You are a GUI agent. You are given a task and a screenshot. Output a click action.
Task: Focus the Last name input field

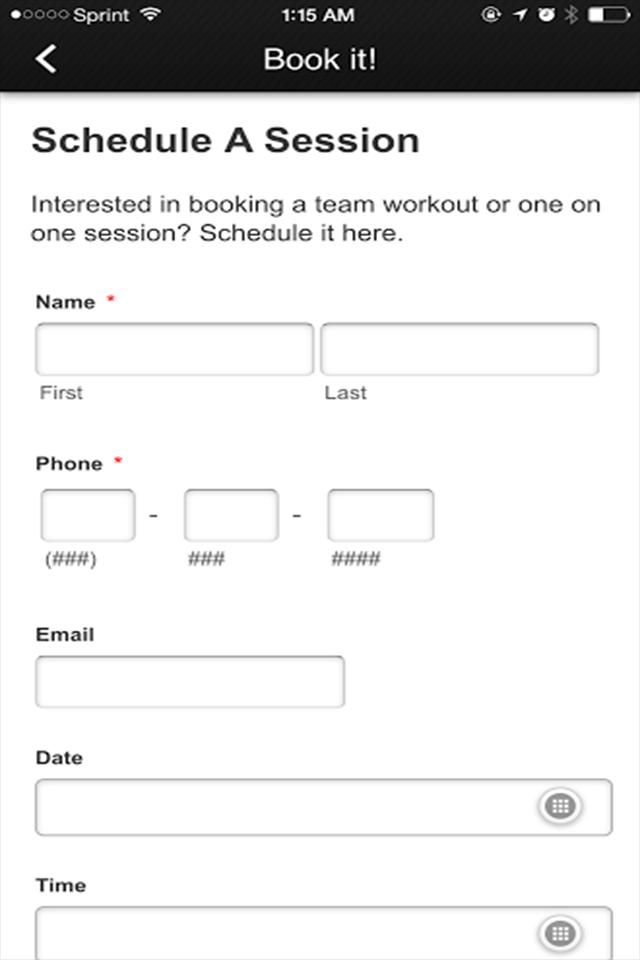459,349
